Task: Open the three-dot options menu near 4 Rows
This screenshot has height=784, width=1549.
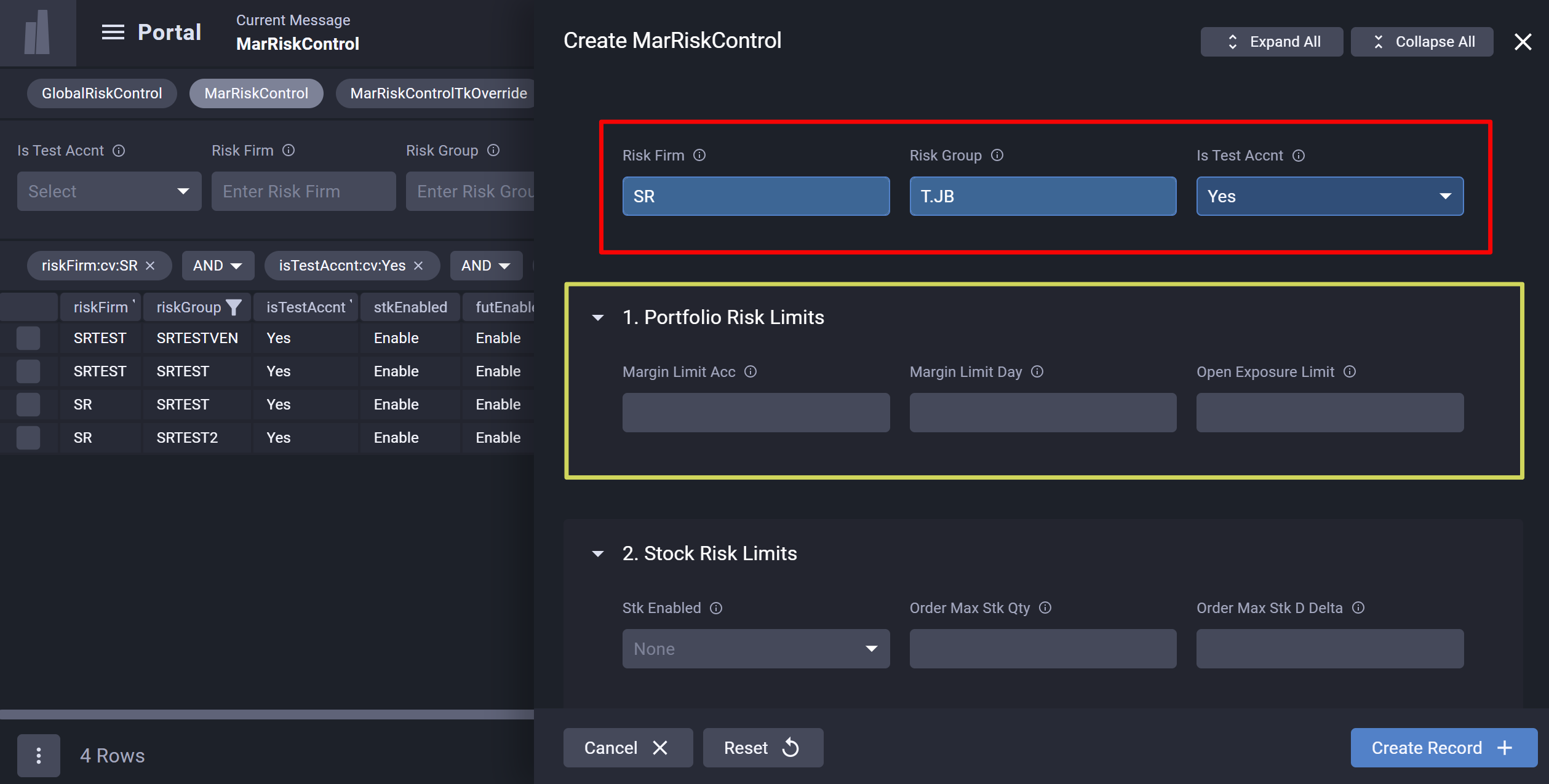Action: pyautogui.click(x=38, y=755)
